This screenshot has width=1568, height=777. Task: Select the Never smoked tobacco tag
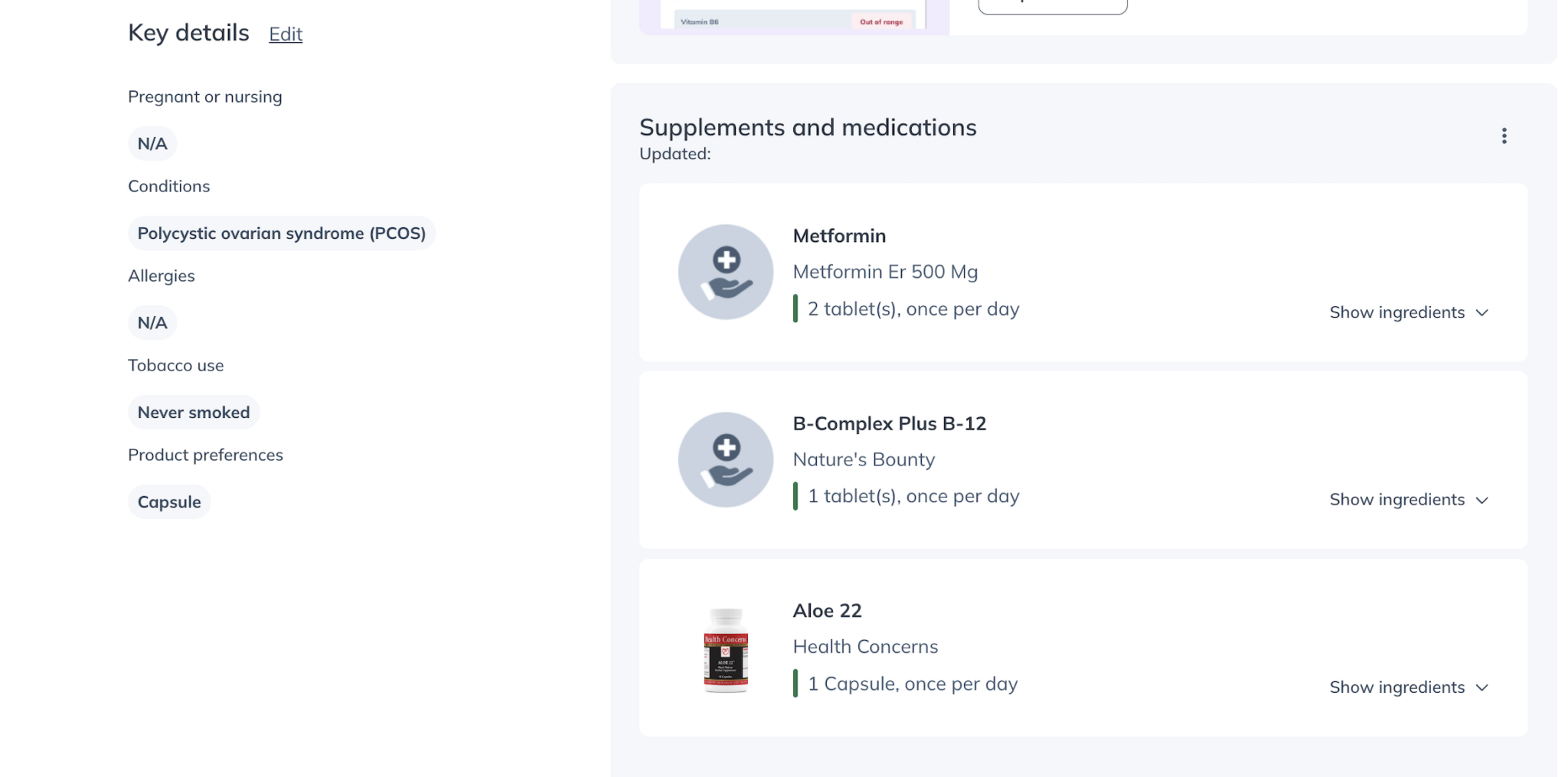194,412
